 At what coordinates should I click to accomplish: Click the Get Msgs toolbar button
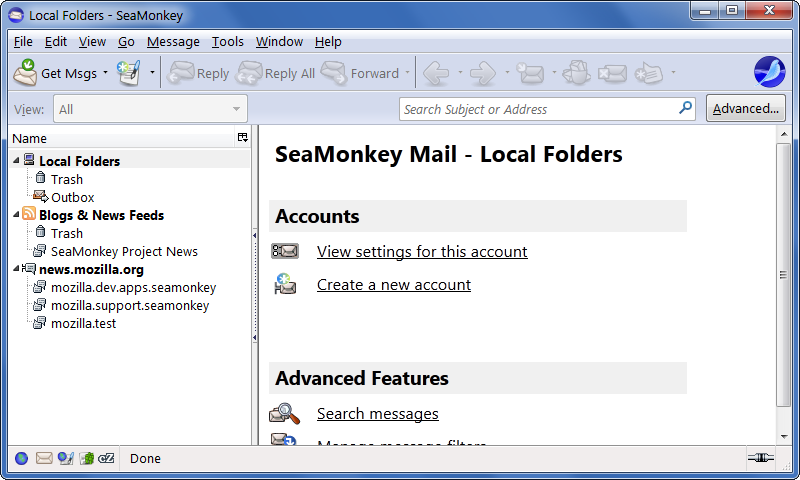point(55,73)
